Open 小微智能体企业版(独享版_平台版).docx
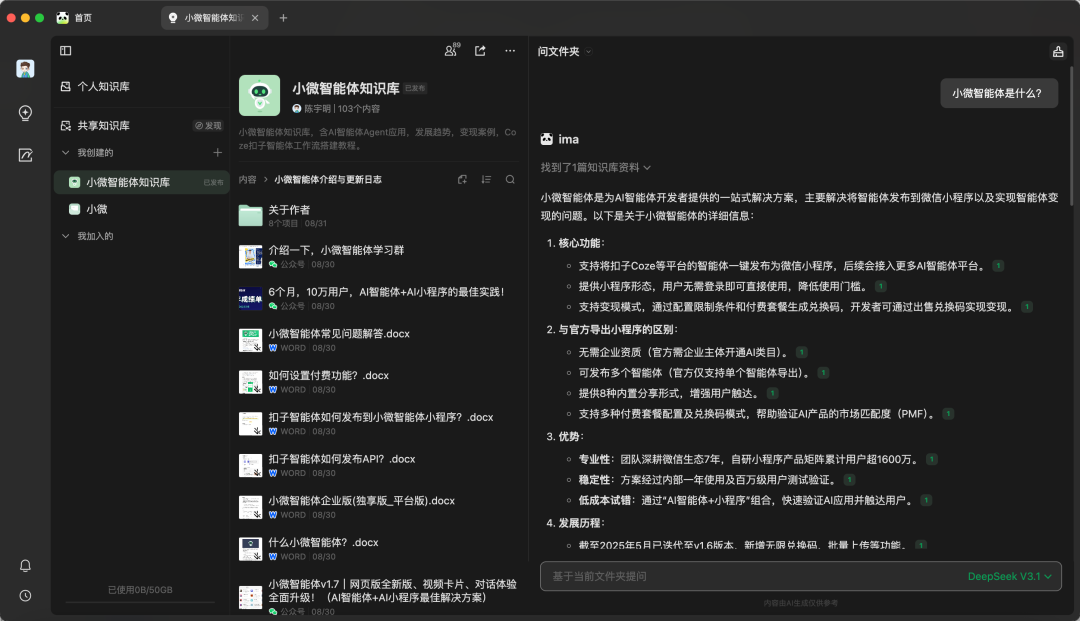The image size is (1080, 621). pos(378,507)
